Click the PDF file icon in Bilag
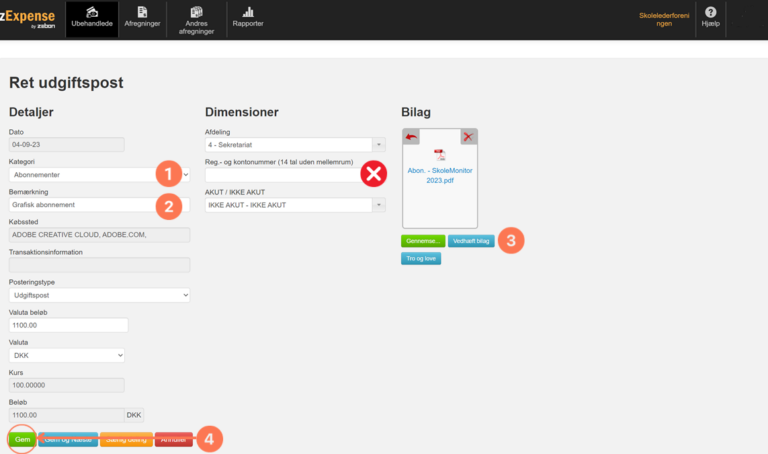Image resolution: width=768 pixels, height=454 pixels. click(440, 155)
